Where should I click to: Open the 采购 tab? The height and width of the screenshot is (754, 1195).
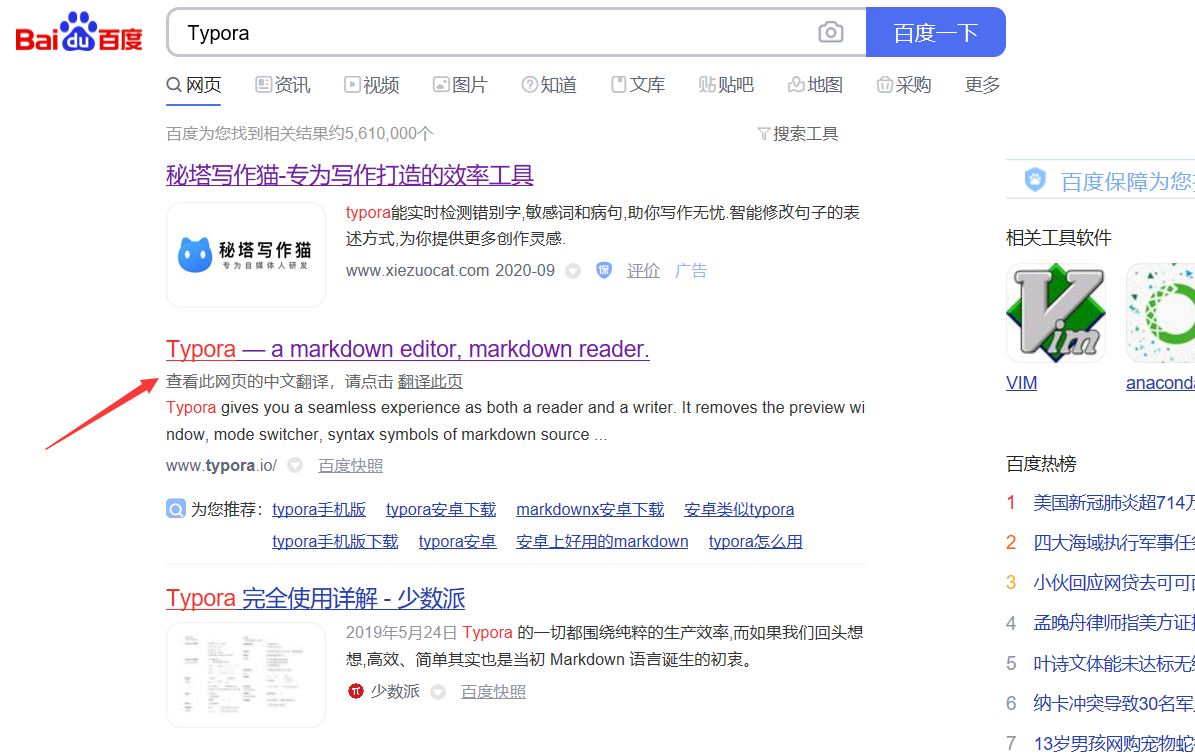[x=904, y=85]
